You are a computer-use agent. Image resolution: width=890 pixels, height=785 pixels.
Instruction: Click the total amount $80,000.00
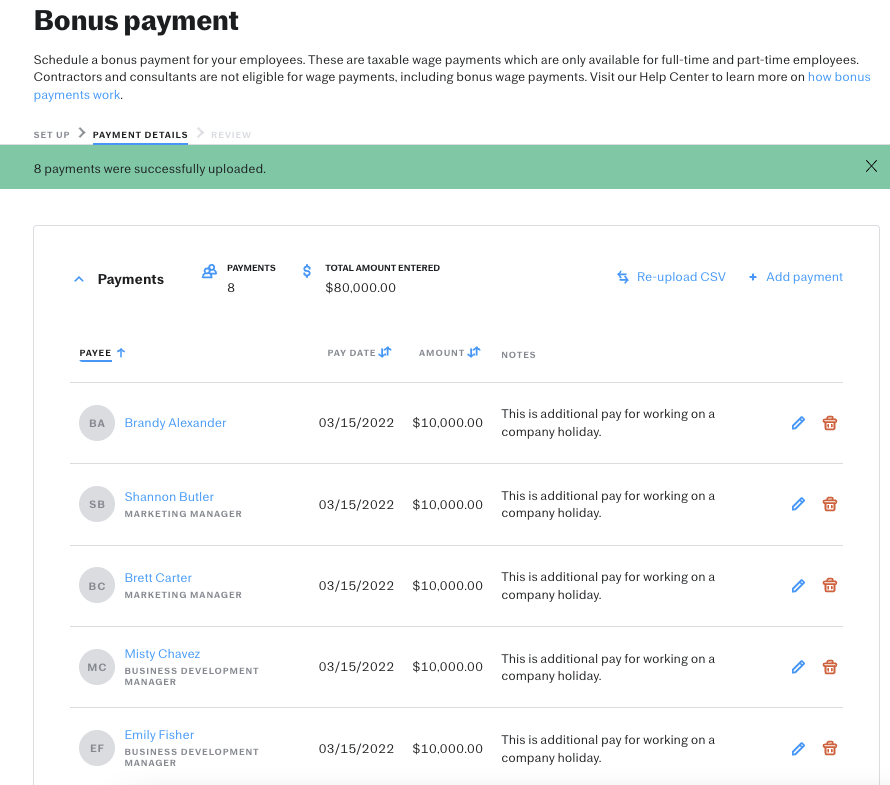[x=360, y=288]
